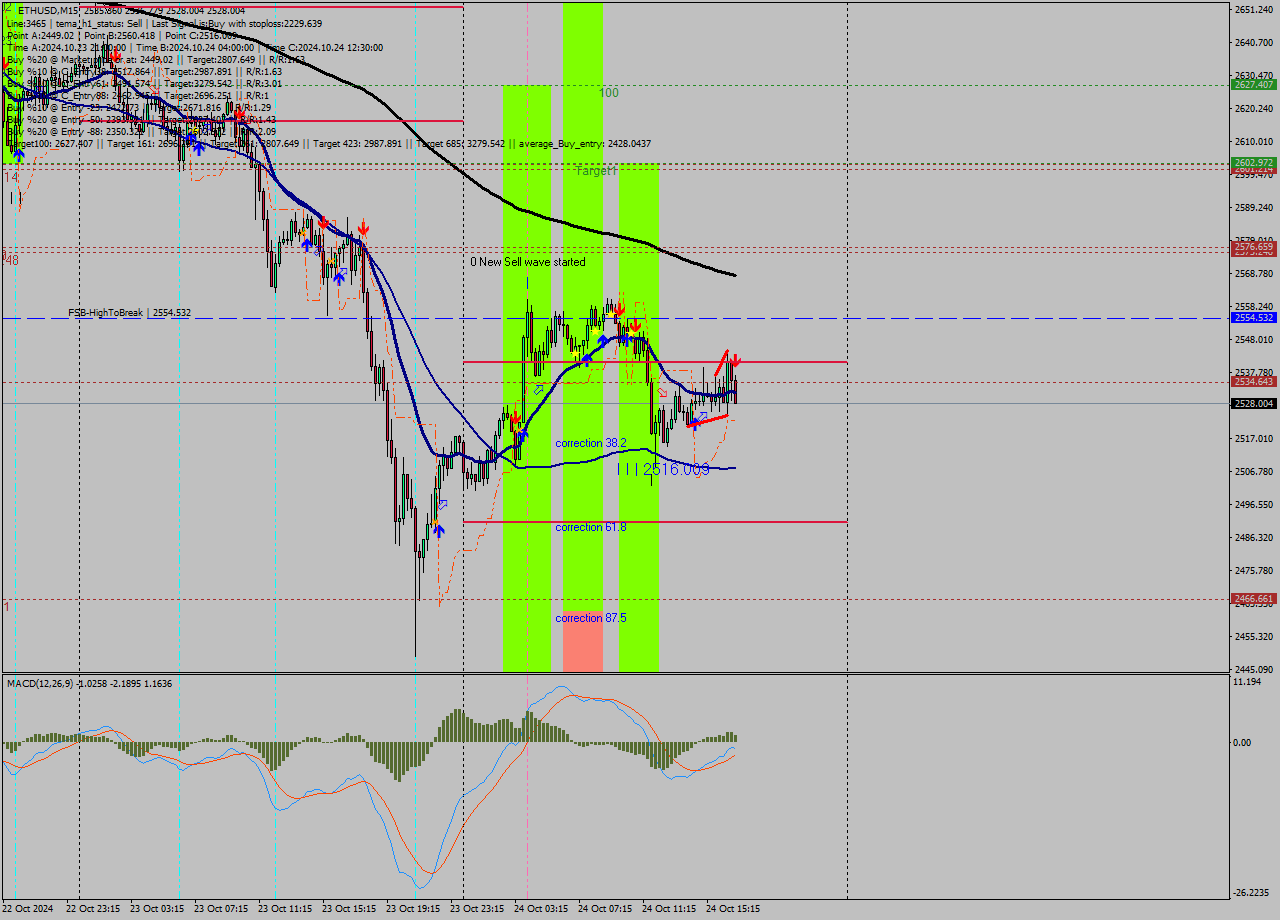Click the red 2576.659 price tag
The height and width of the screenshot is (920, 1280).
coord(1253,246)
